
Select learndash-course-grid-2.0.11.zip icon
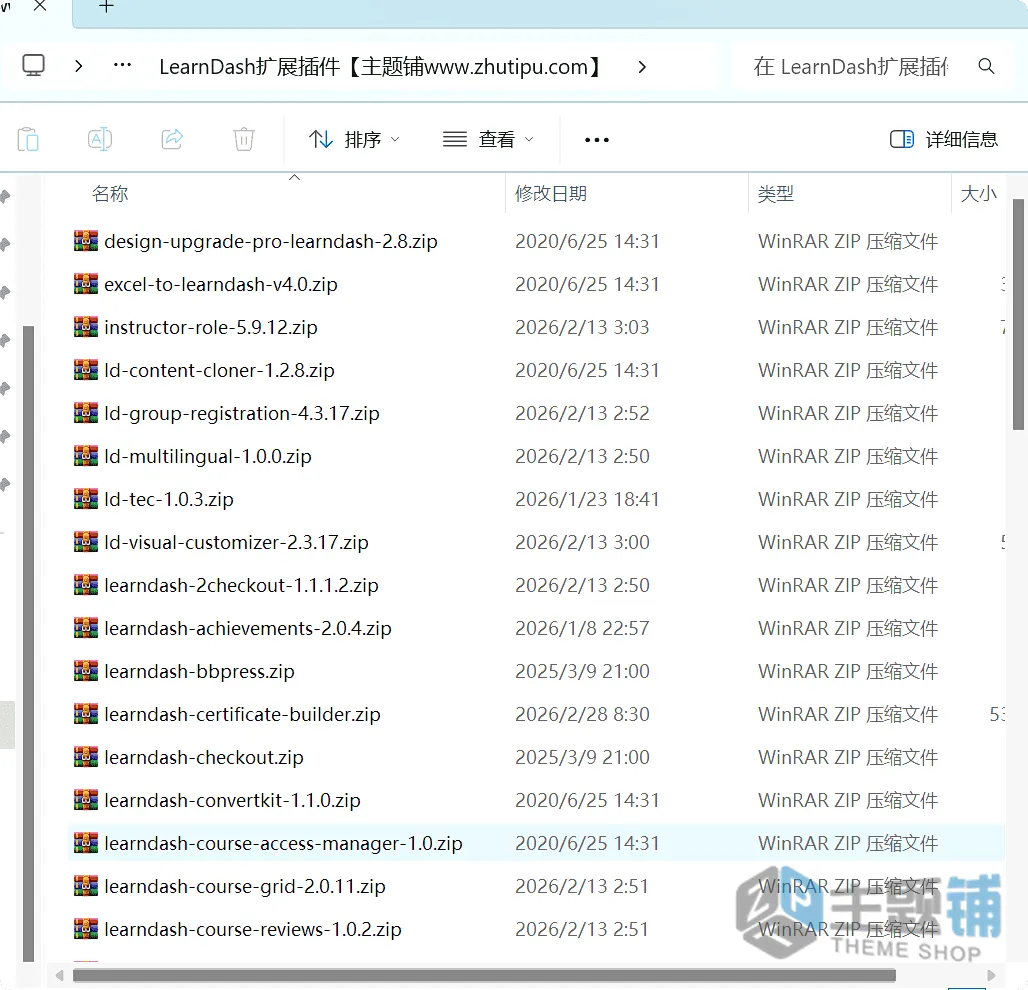(x=86, y=886)
